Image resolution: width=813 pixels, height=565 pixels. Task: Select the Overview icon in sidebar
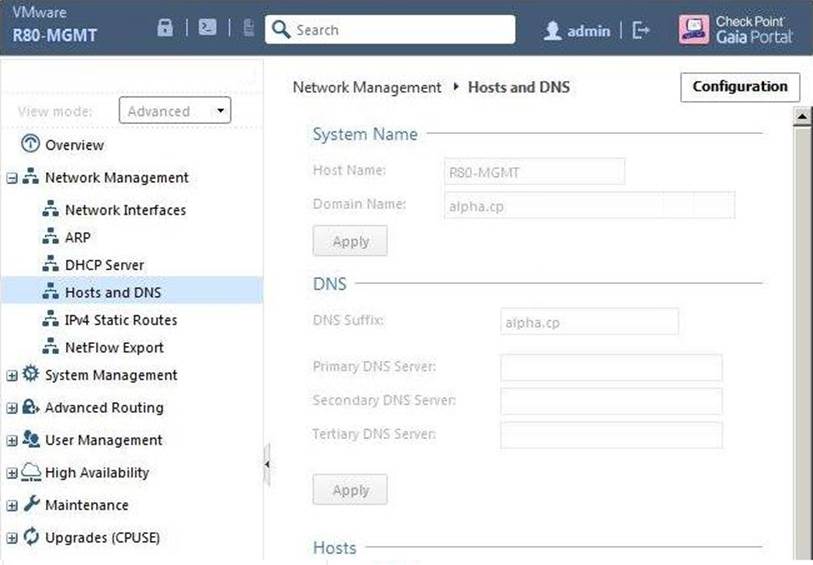coord(29,145)
